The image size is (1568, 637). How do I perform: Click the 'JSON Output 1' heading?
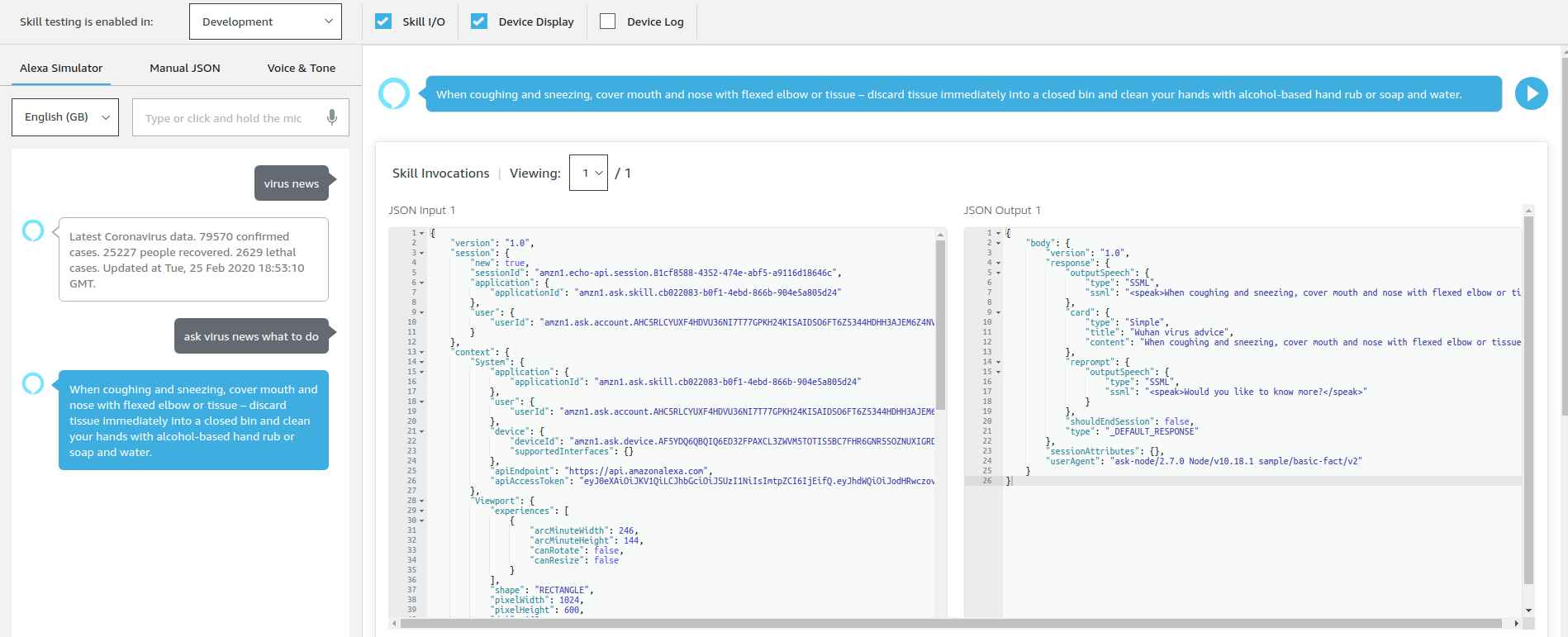(x=1002, y=210)
